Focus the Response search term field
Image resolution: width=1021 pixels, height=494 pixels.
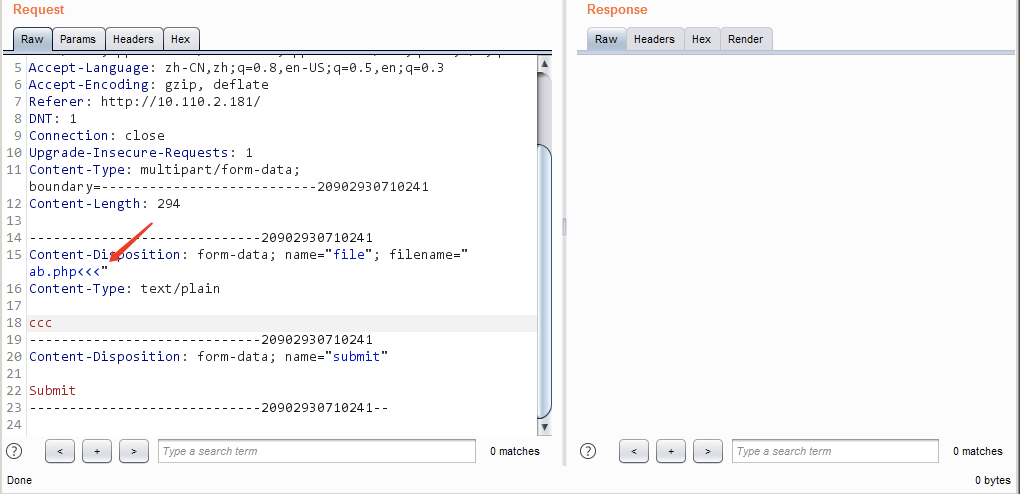(835, 451)
